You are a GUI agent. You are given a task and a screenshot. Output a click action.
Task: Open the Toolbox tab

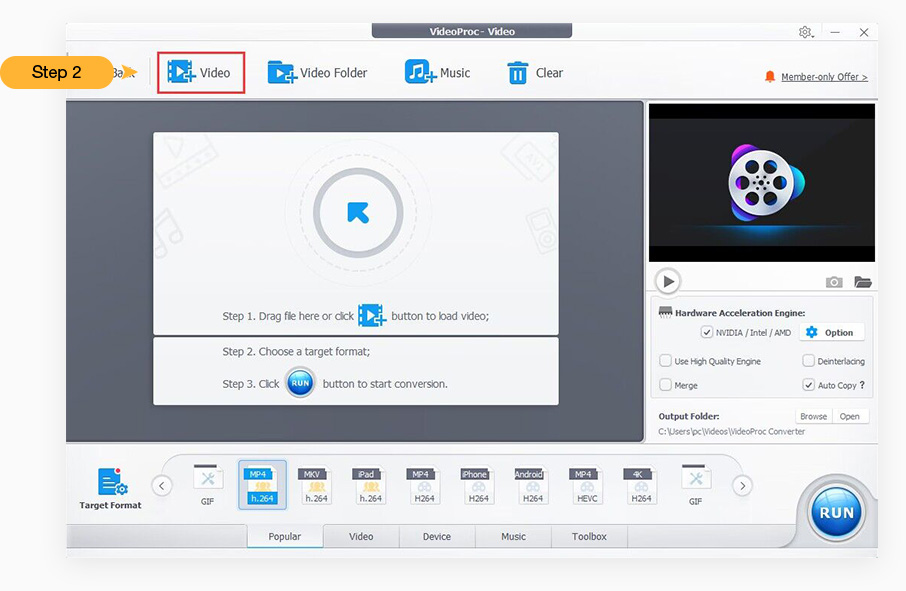tap(589, 537)
